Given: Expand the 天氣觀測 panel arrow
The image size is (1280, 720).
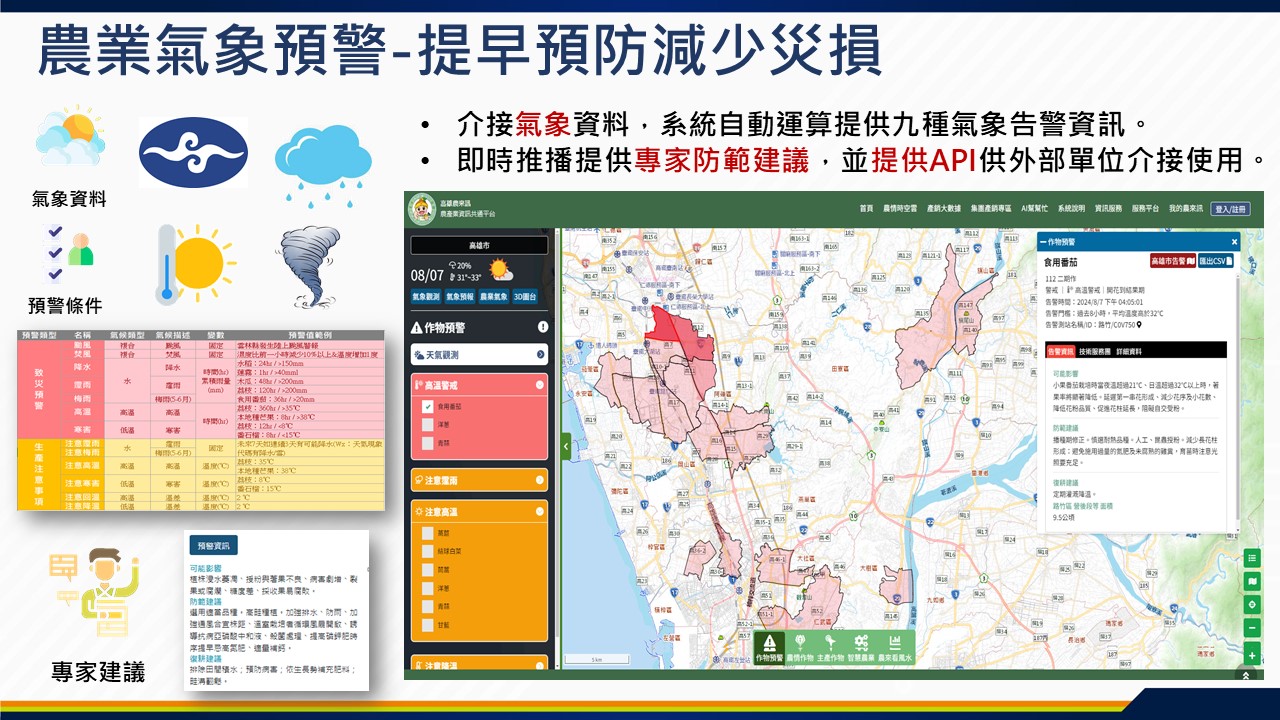Looking at the screenshot, I should [540, 354].
